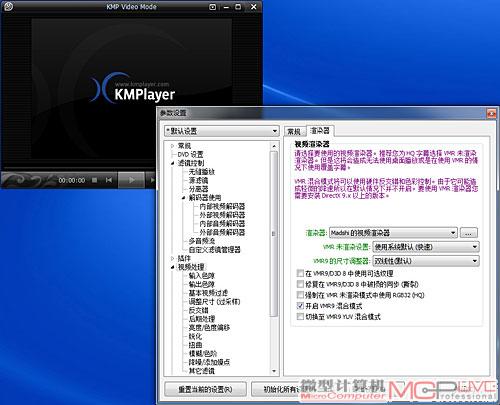Select DVD 设置 in the settings tree

click(x=190, y=155)
